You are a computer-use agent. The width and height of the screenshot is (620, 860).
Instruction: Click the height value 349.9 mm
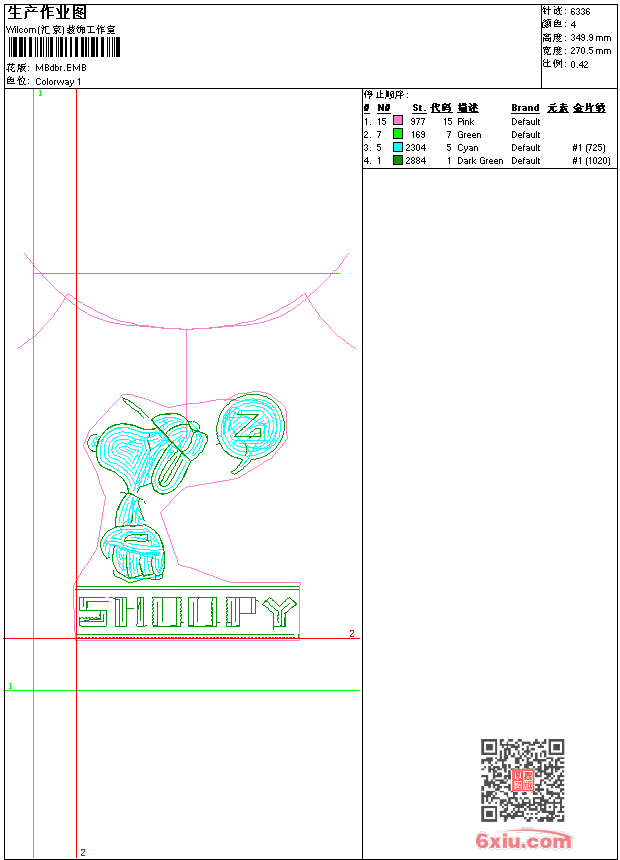point(590,38)
